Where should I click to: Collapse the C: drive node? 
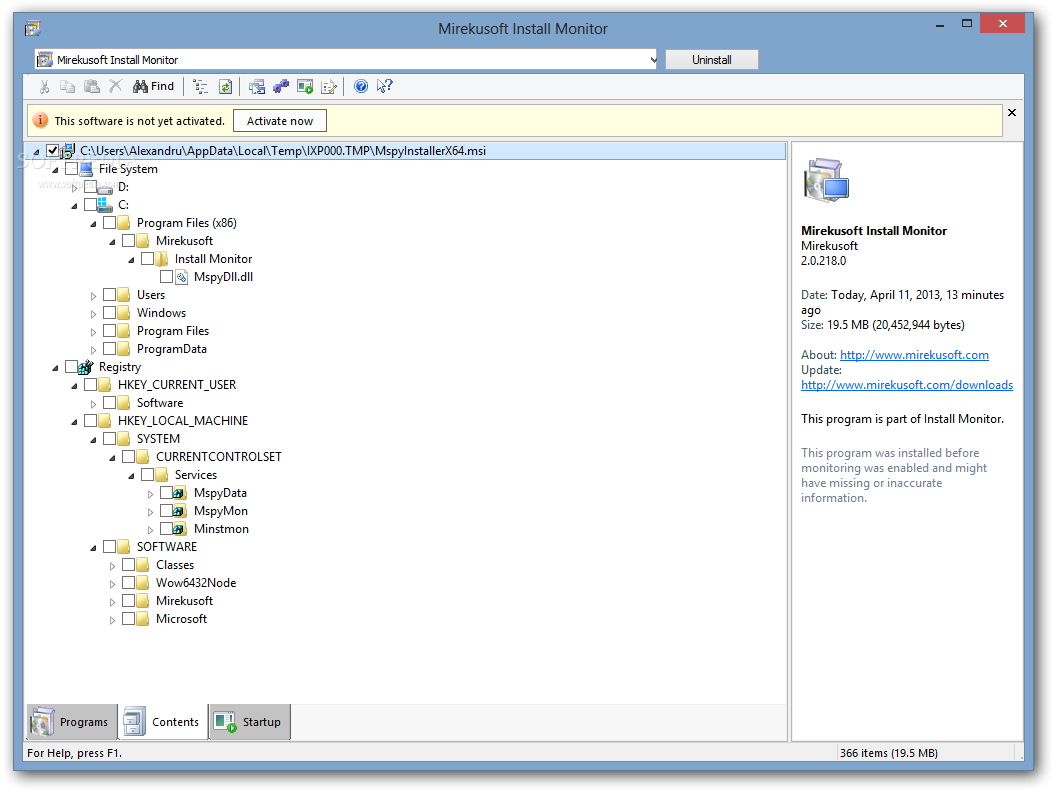[x=75, y=206]
